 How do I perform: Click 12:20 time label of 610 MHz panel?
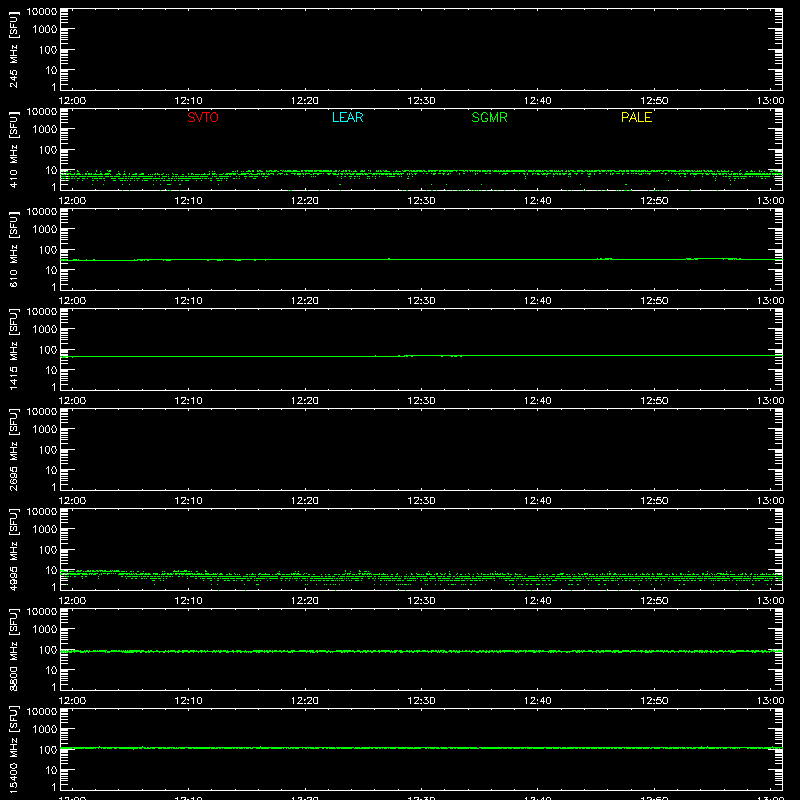click(305, 301)
